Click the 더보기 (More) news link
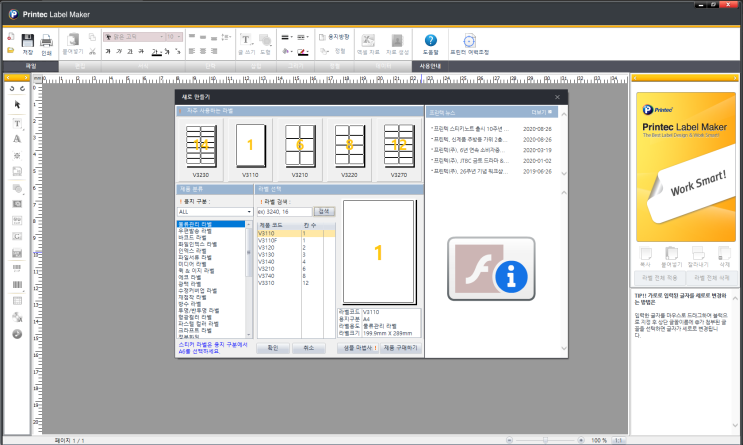The height and width of the screenshot is (445, 743). click(x=541, y=112)
